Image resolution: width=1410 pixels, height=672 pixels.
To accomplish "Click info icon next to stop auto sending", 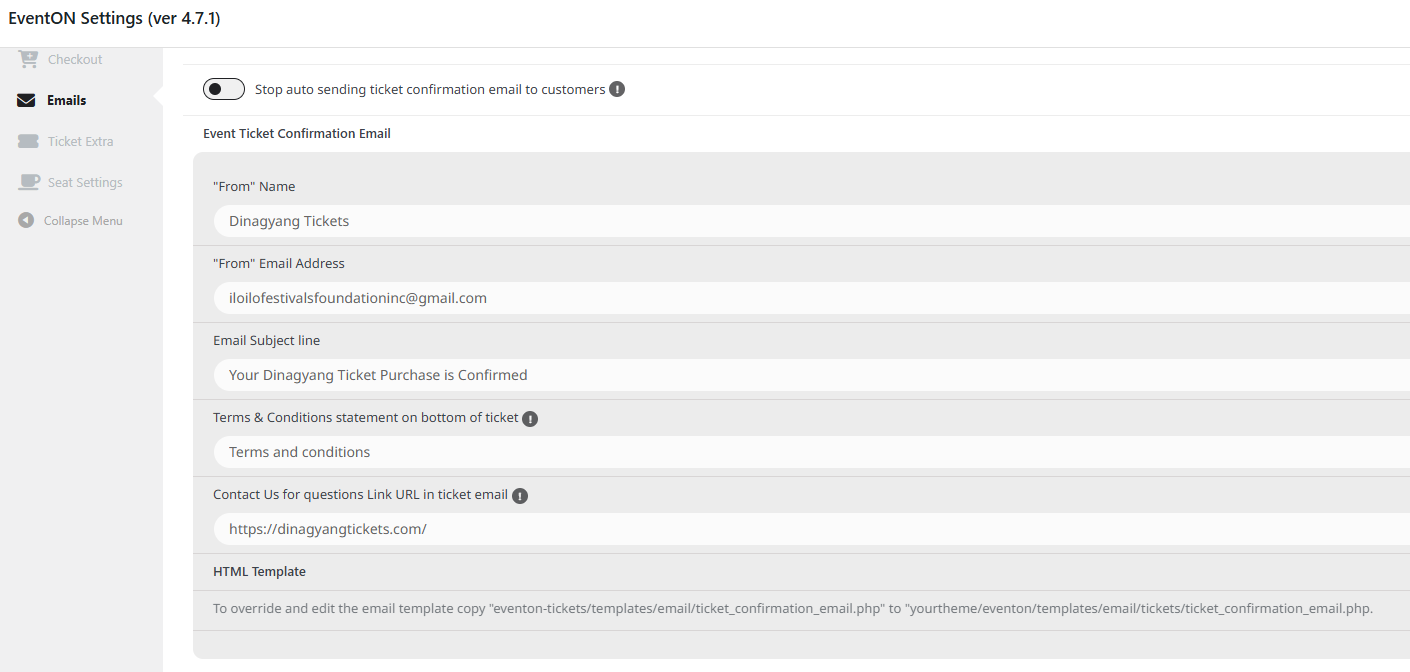I will tap(617, 89).
